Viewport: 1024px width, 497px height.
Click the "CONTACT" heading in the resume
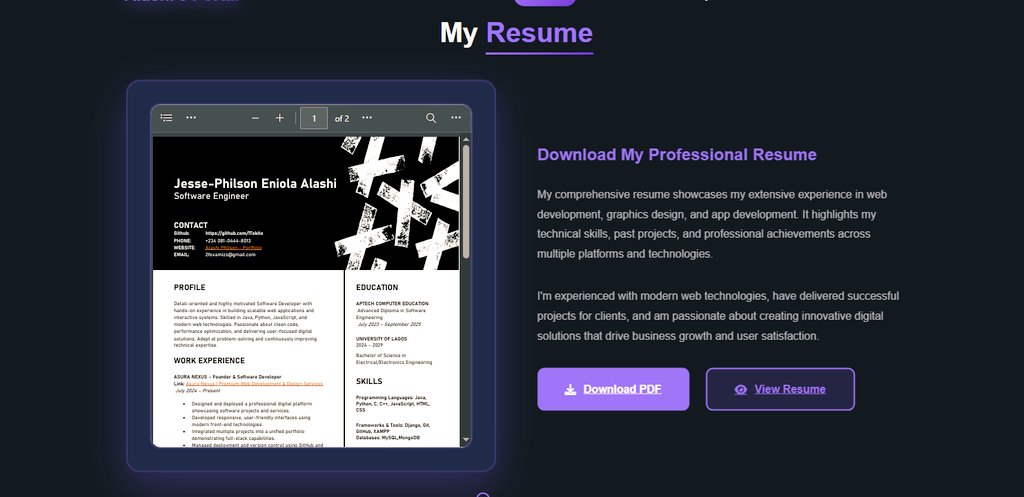191,225
